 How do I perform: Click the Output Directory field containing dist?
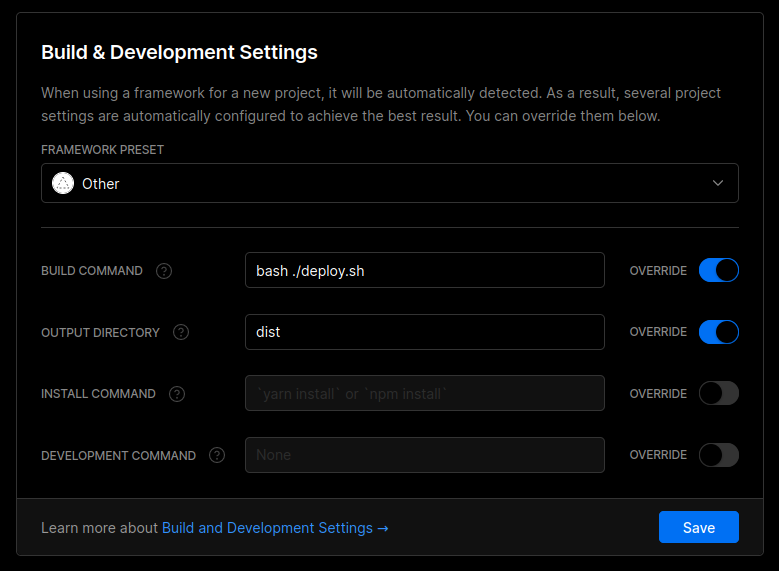424,332
